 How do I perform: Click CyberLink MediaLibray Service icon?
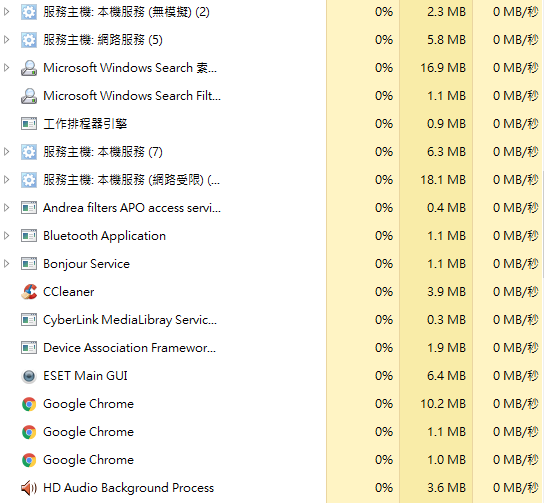tap(29, 320)
